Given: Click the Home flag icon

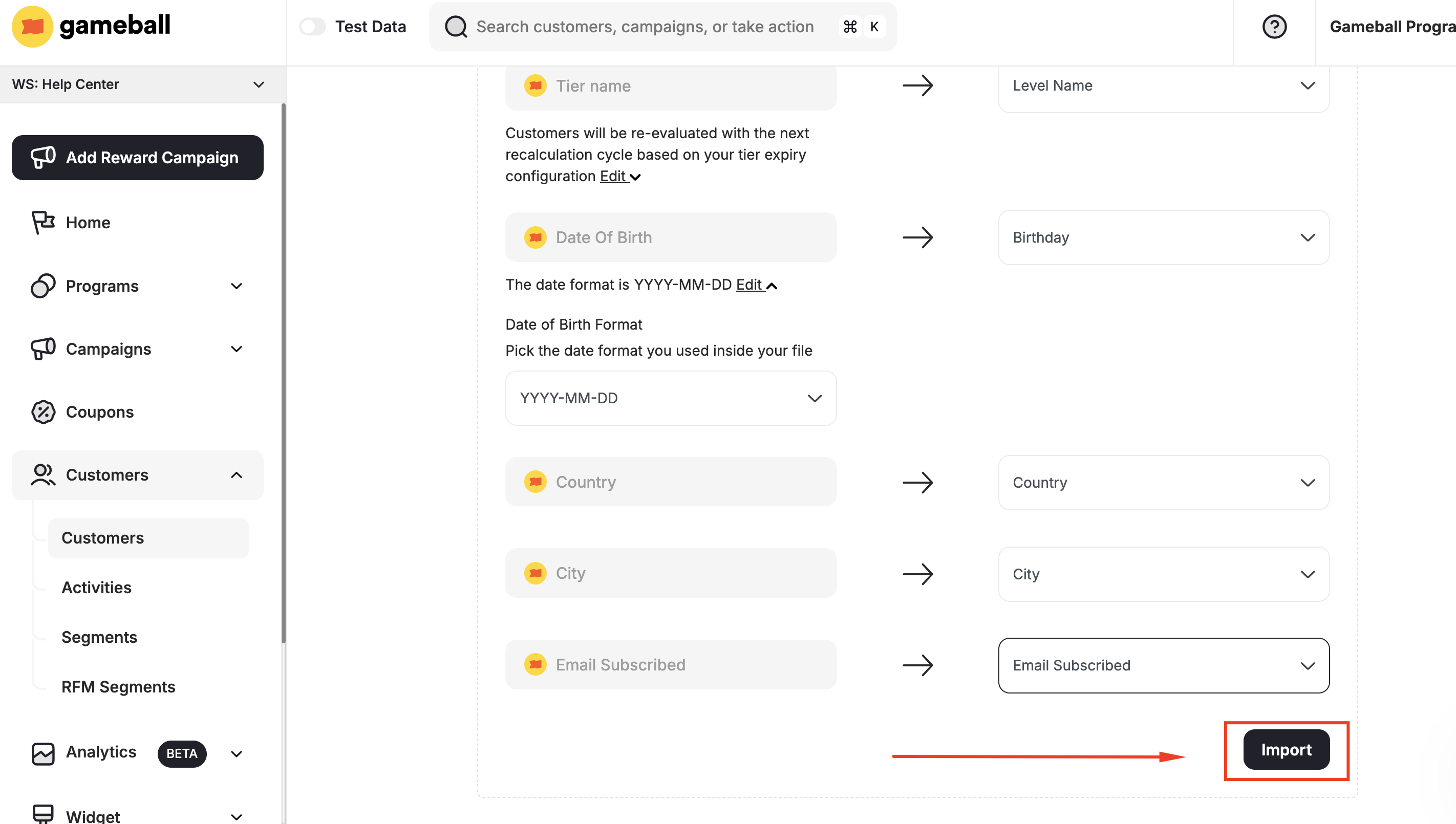Looking at the screenshot, I should 42,223.
